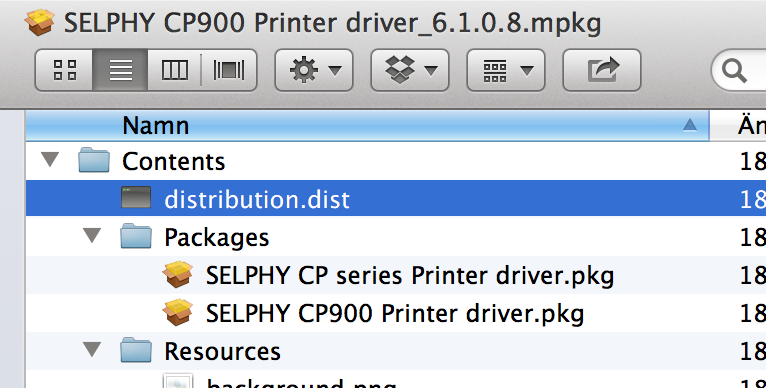Switch to column view
The height and width of the screenshot is (388, 766).
pos(174,70)
